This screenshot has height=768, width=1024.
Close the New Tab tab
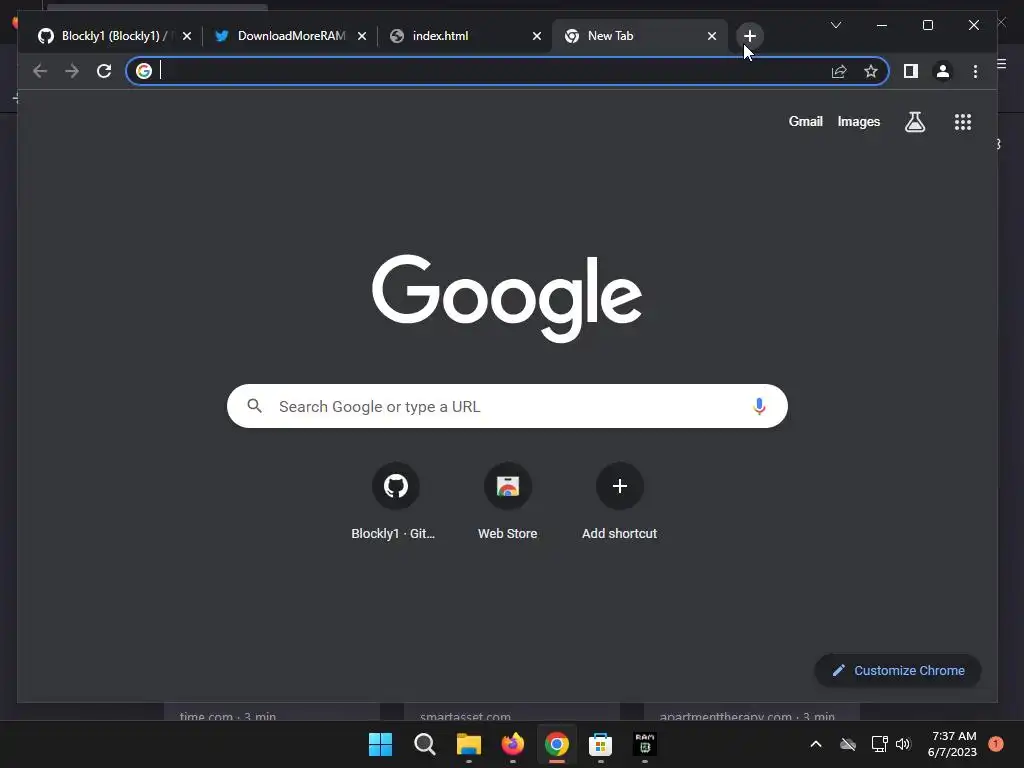tap(712, 36)
